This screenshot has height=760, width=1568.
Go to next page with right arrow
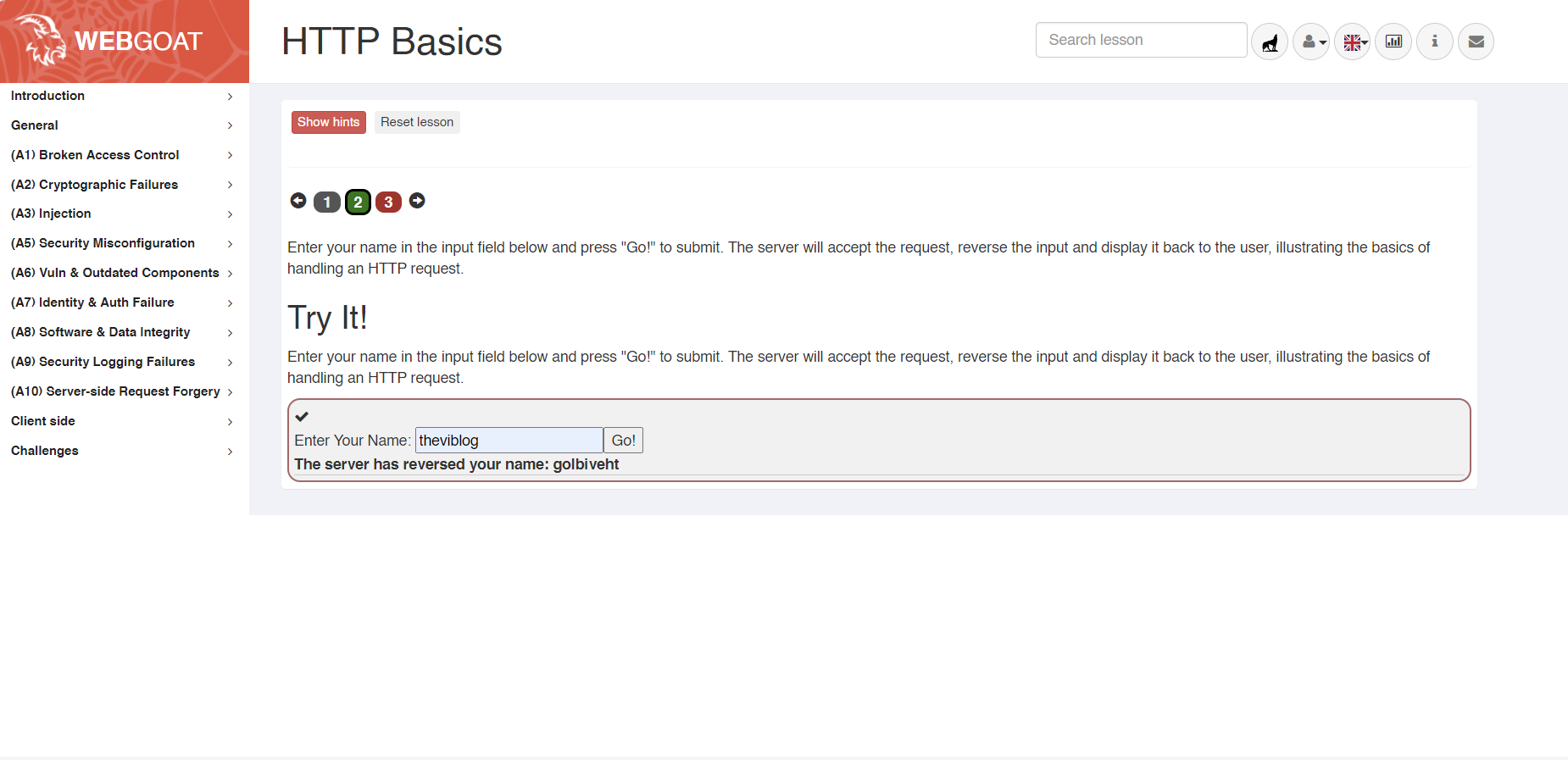coord(417,201)
